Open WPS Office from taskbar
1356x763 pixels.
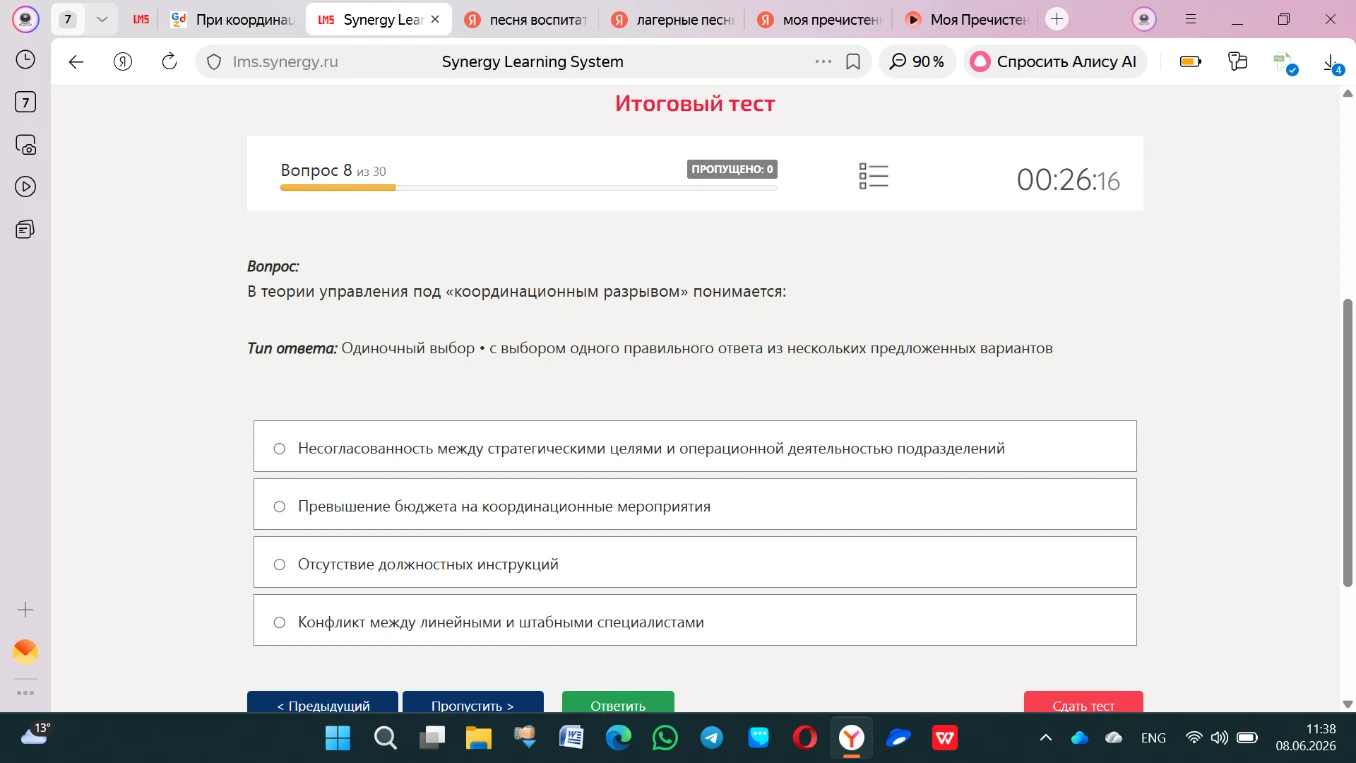point(945,738)
